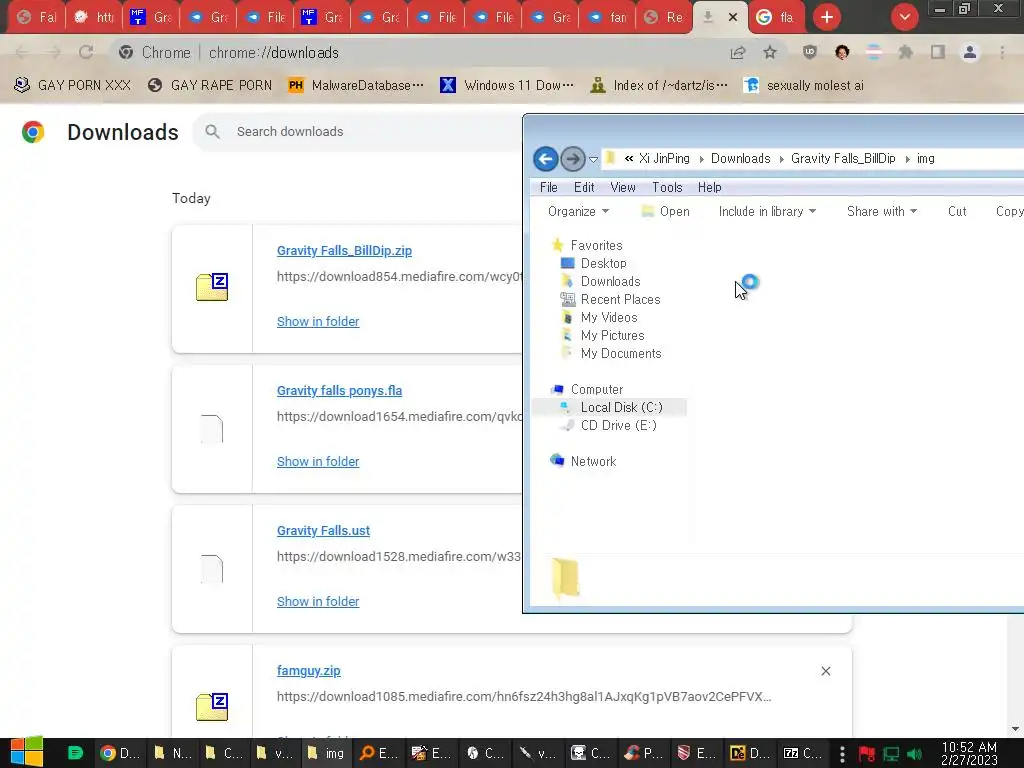Switch to the Google 'fla' tab
This screenshot has width=1024, height=768.
(x=775, y=17)
